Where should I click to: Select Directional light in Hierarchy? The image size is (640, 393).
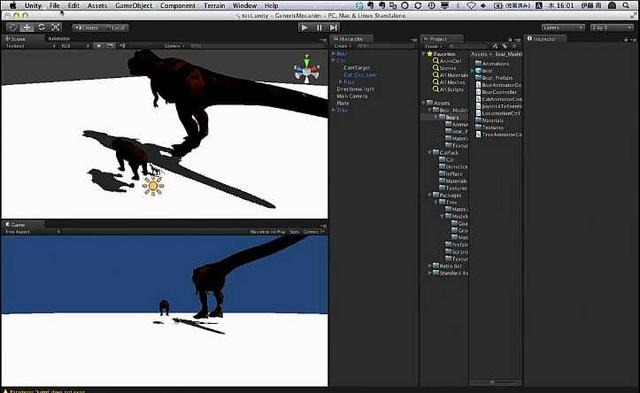356,89
